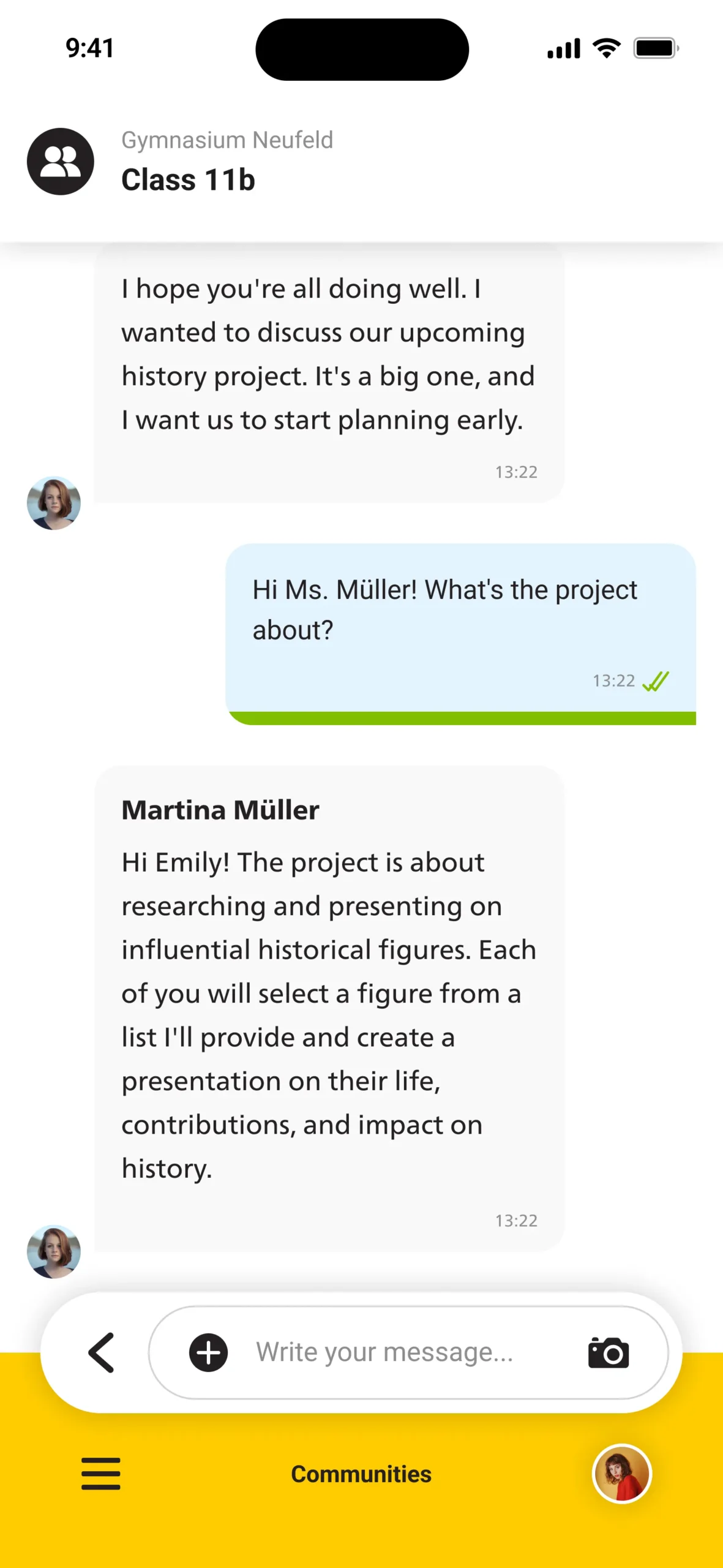Select the "Martina Müller" sender name
This screenshot has height=1568, width=723.
point(220,810)
